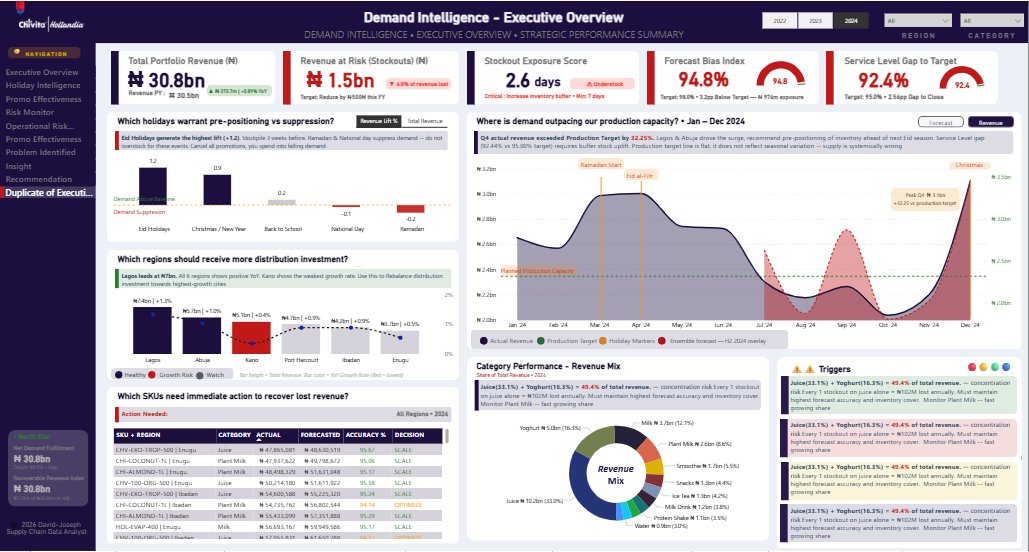Click the Ramadan negative bar
Image resolution: width=1029 pixels, height=552 pixels.
pyautogui.click(x=410, y=209)
